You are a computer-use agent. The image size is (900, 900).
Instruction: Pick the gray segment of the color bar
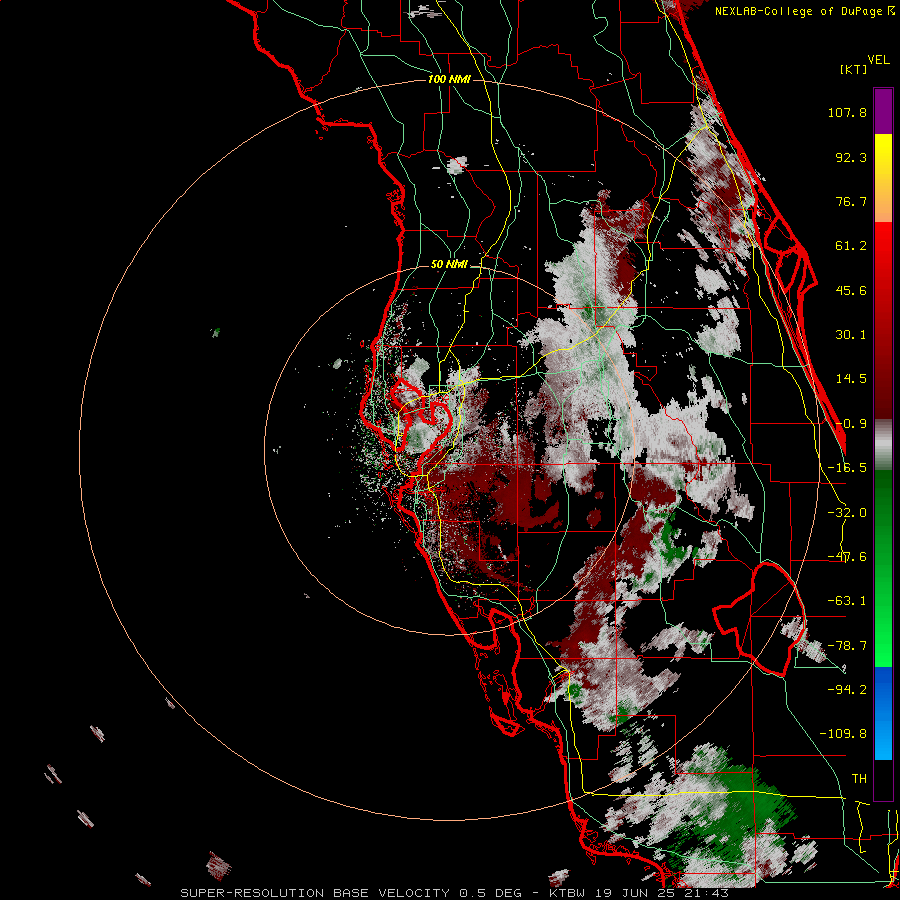pos(883,445)
